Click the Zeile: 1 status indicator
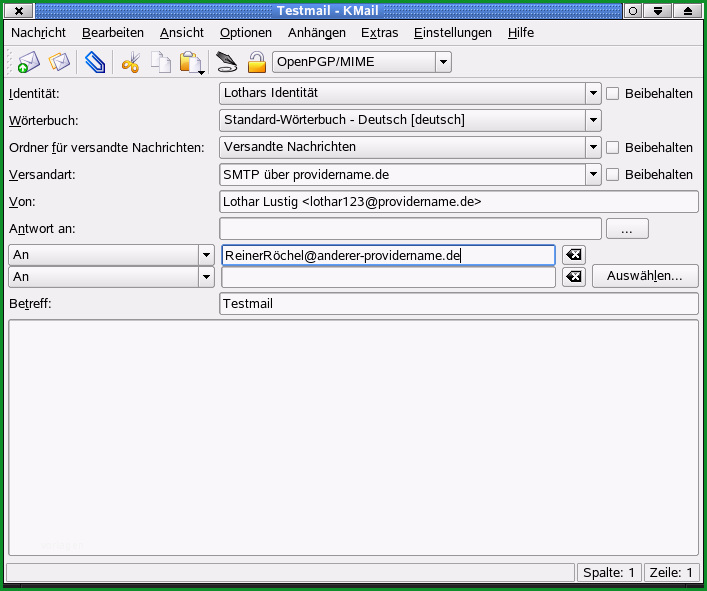This screenshot has height=591, width=707. point(671,573)
